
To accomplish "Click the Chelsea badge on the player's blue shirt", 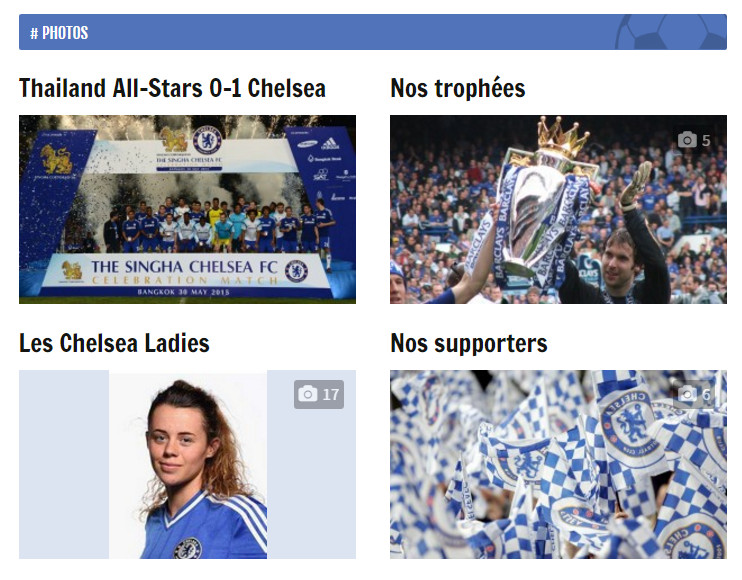I will tap(187, 548).
